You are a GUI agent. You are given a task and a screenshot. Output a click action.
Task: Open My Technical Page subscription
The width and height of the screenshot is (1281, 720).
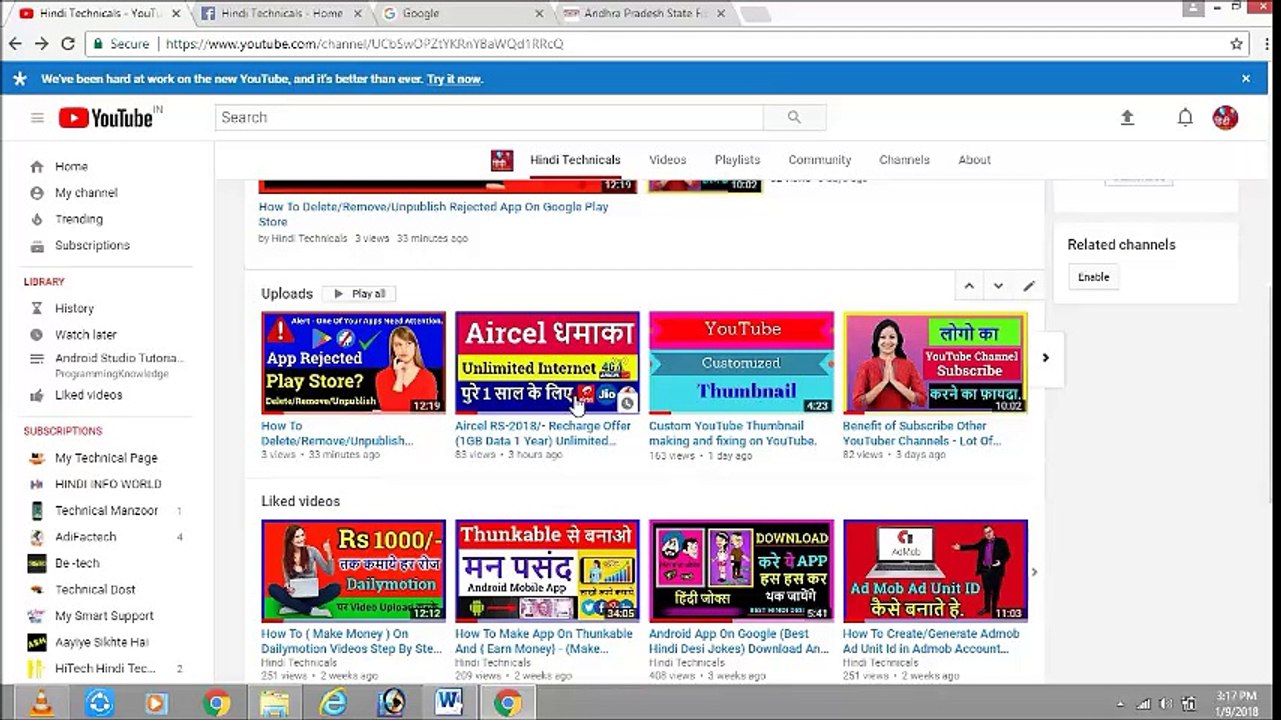106,458
